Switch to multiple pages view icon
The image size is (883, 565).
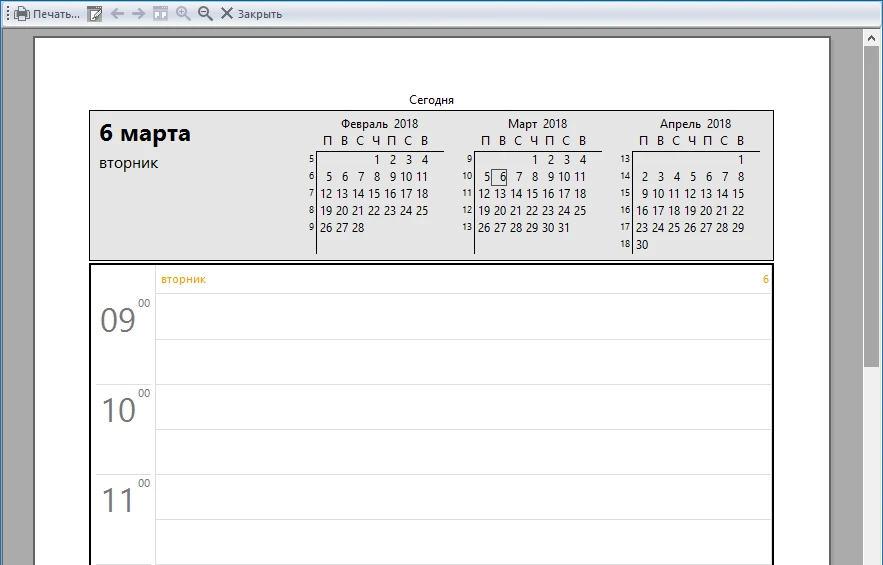tap(160, 14)
